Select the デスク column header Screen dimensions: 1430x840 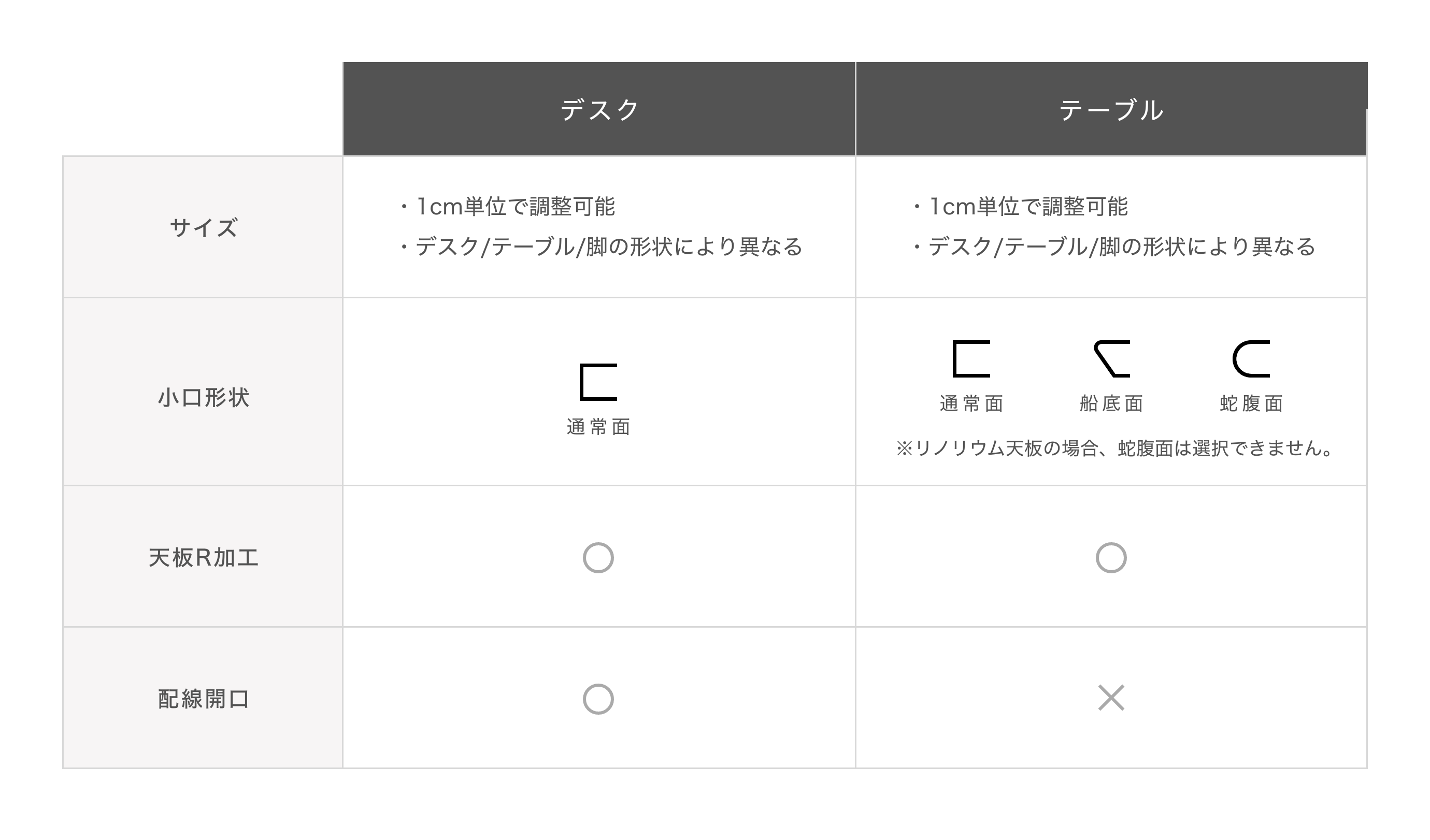(x=598, y=109)
